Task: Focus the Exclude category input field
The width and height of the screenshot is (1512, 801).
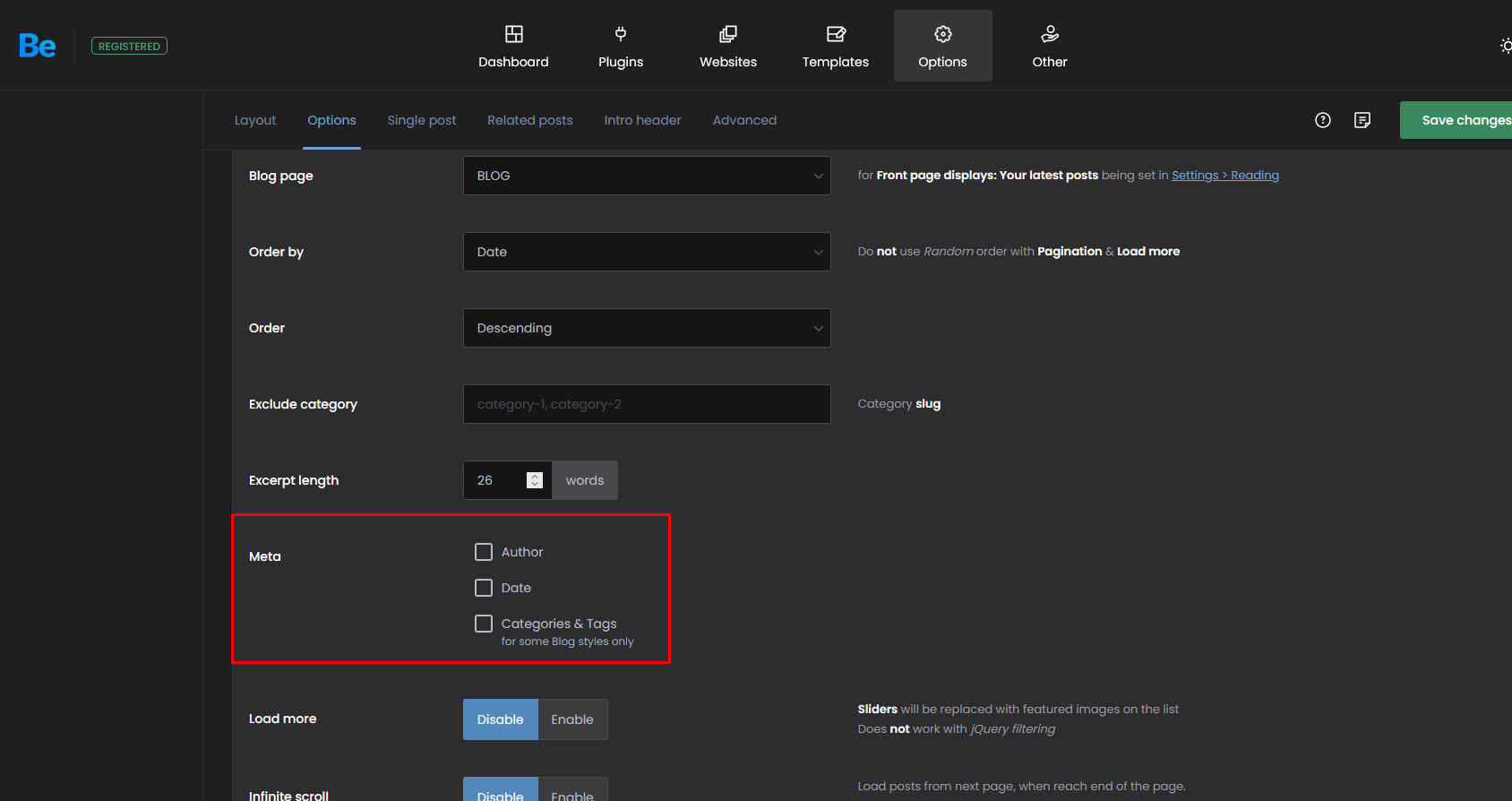Action: (x=647, y=404)
